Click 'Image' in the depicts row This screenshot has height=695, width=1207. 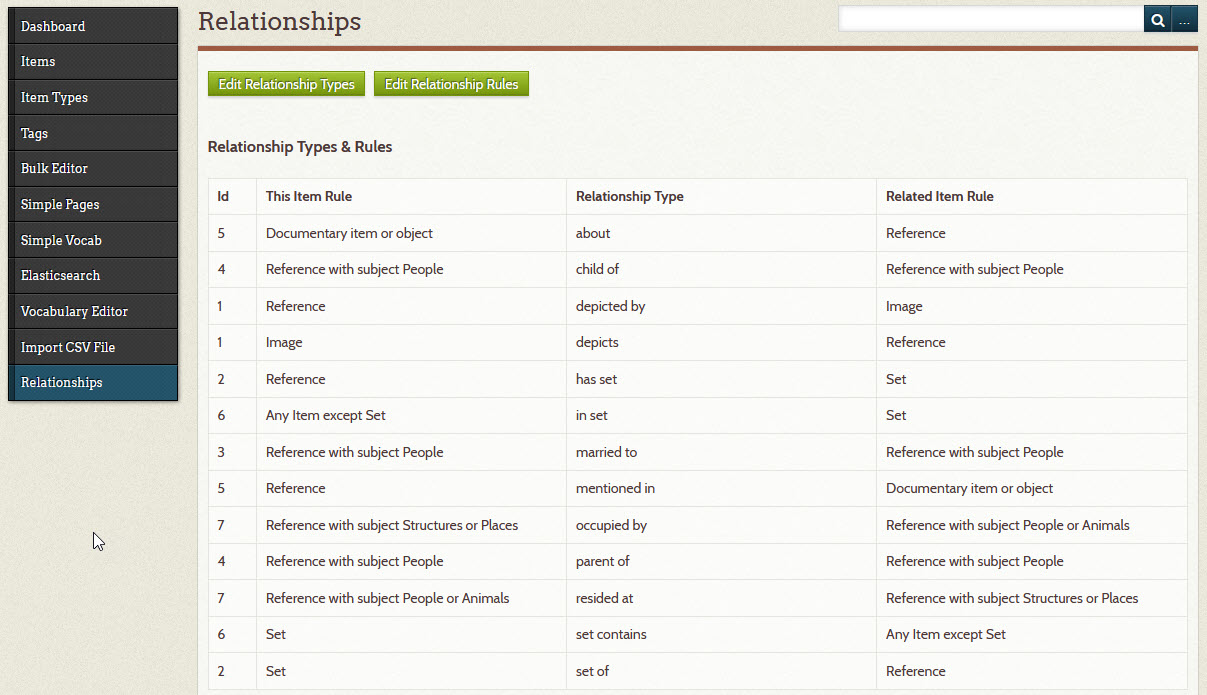(x=284, y=343)
